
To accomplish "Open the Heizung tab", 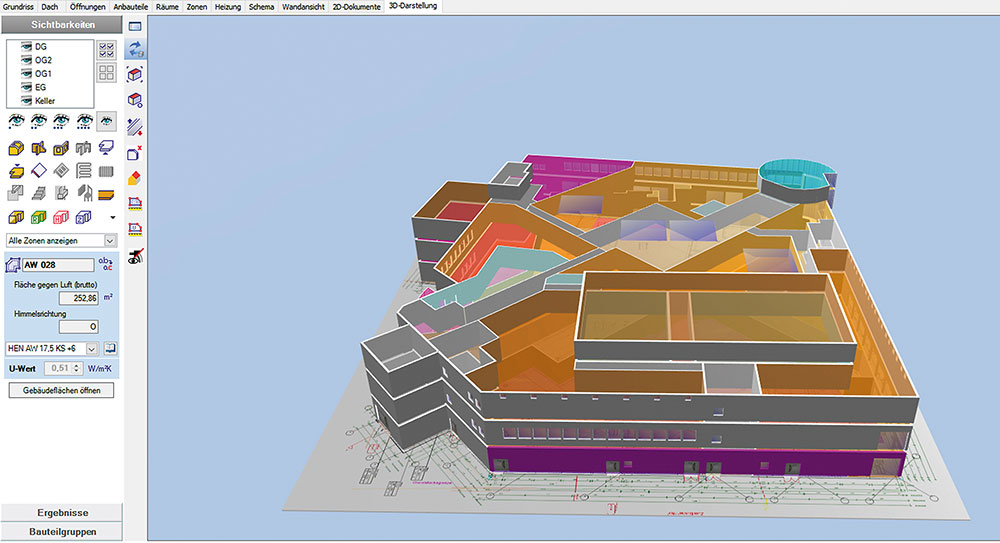I will tap(228, 7).
